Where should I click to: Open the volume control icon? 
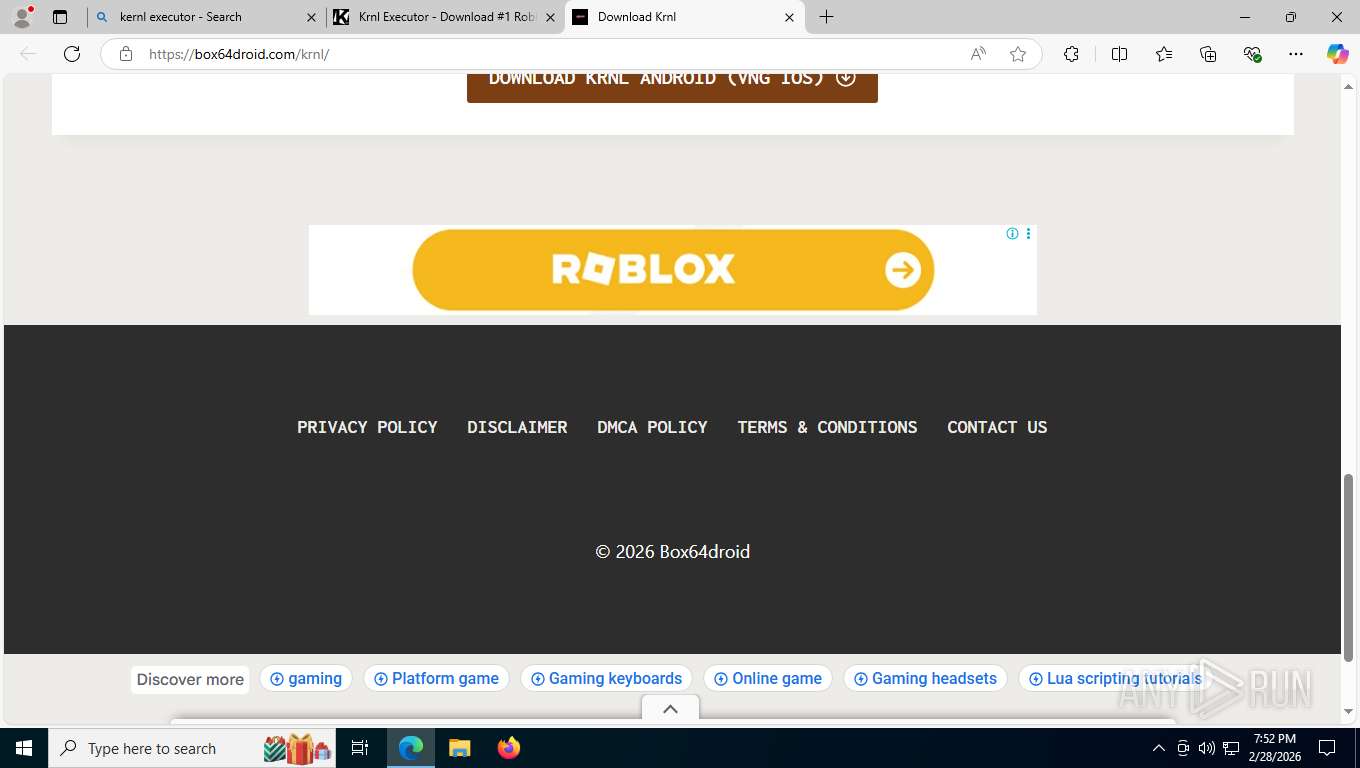click(x=1207, y=748)
